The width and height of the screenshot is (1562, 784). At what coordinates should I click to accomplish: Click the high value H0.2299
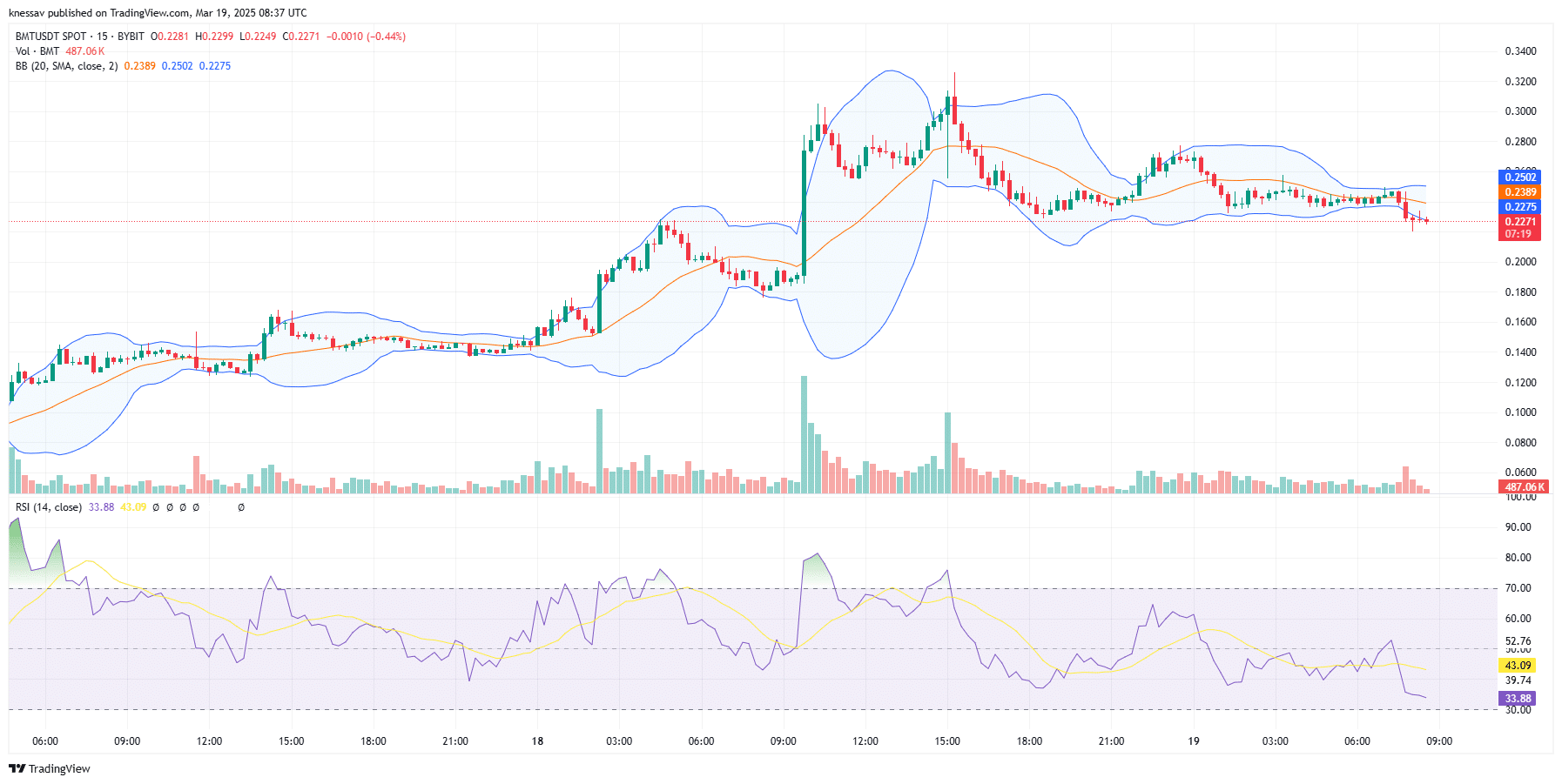(x=214, y=37)
